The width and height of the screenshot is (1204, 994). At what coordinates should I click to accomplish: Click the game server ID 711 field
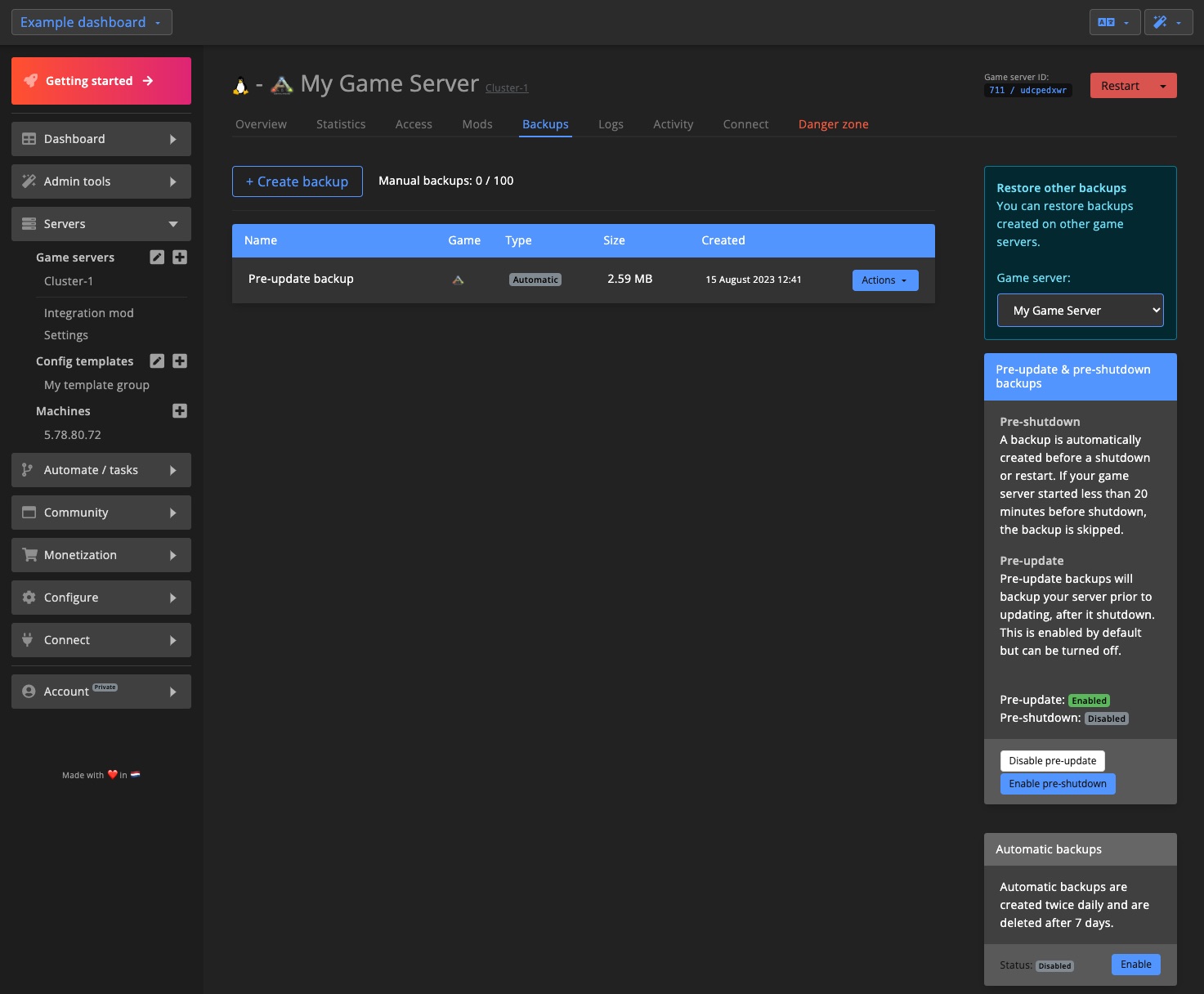point(997,90)
